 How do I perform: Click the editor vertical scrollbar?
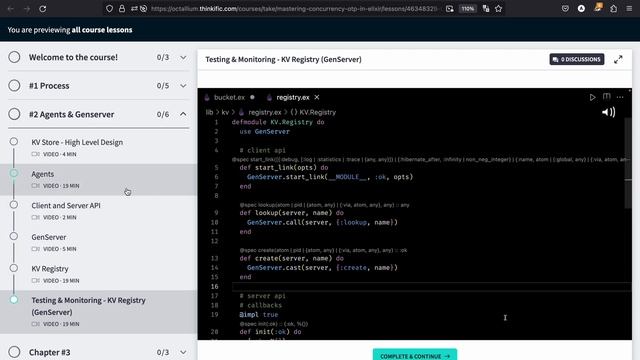coord(628,163)
